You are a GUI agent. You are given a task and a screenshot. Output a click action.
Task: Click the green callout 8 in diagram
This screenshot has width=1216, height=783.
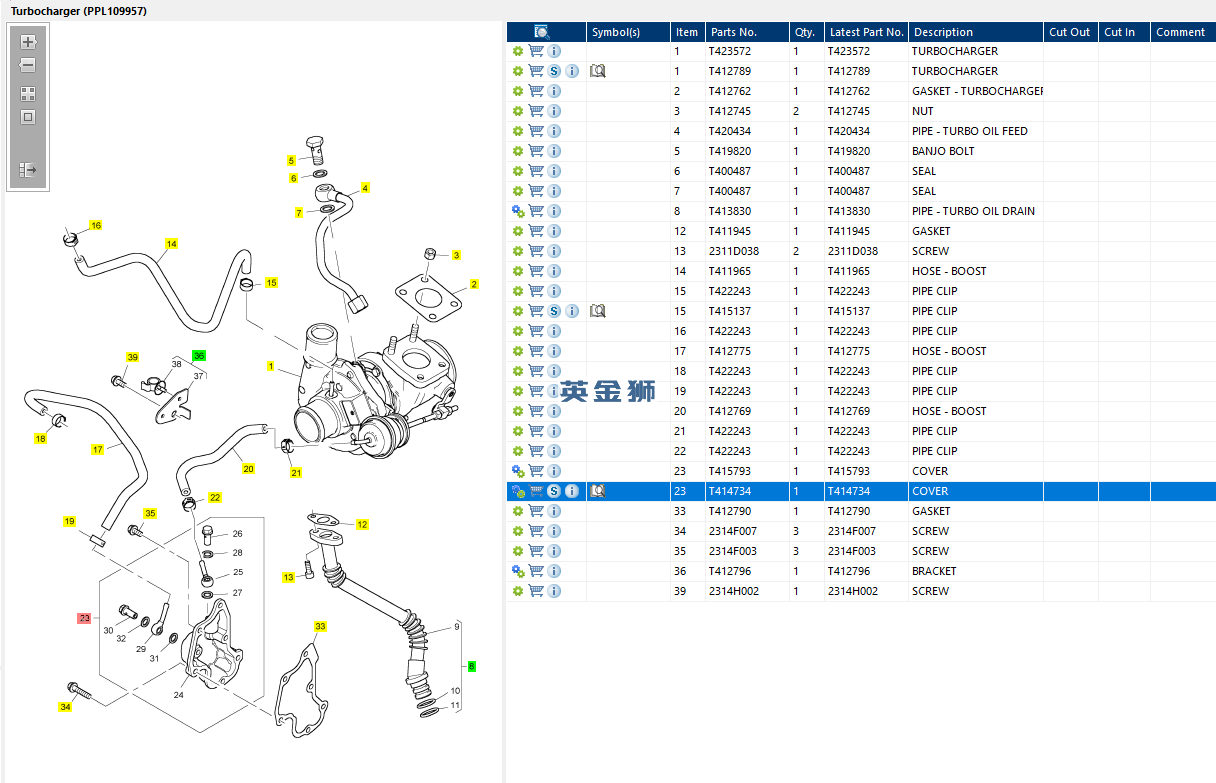point(472,666)
